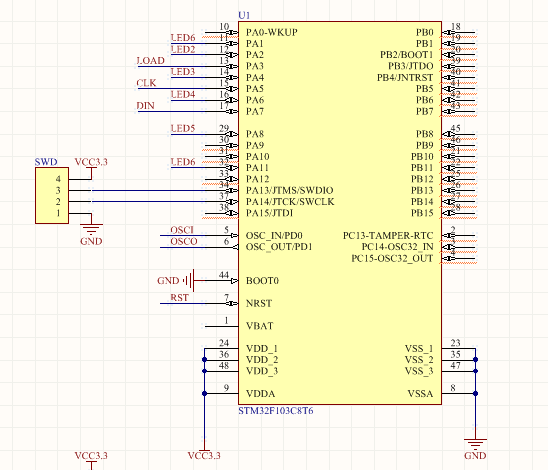Click pin number 1 on the VBAT line
This screenshot has height=470, width=548.
(x=226, y=320)
